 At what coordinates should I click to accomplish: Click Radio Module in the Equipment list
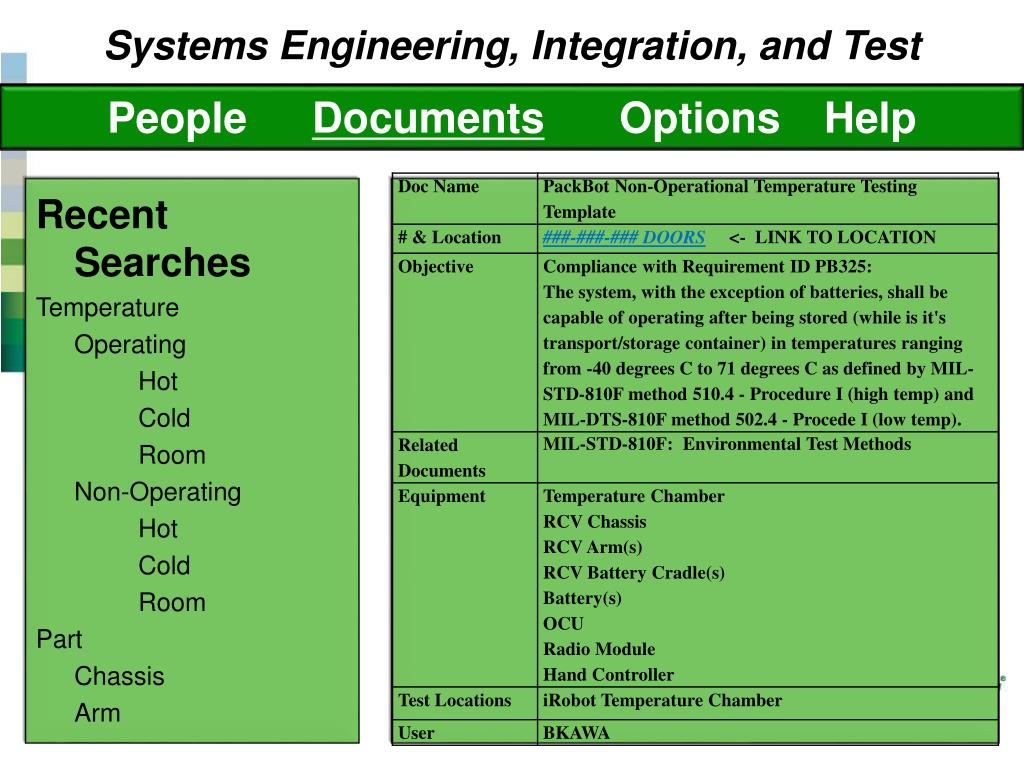tap(599, 649)
